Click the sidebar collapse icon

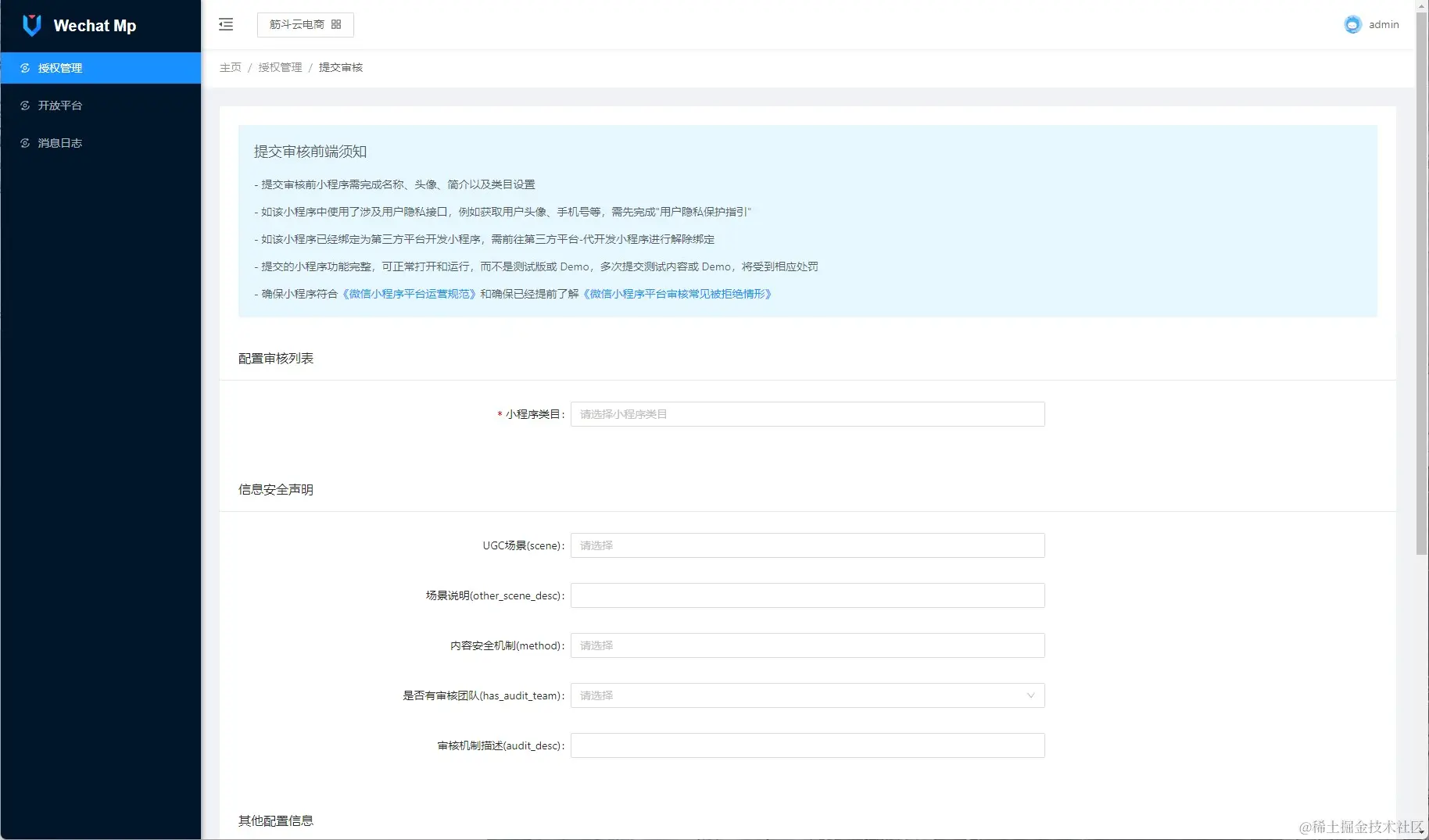226,24
